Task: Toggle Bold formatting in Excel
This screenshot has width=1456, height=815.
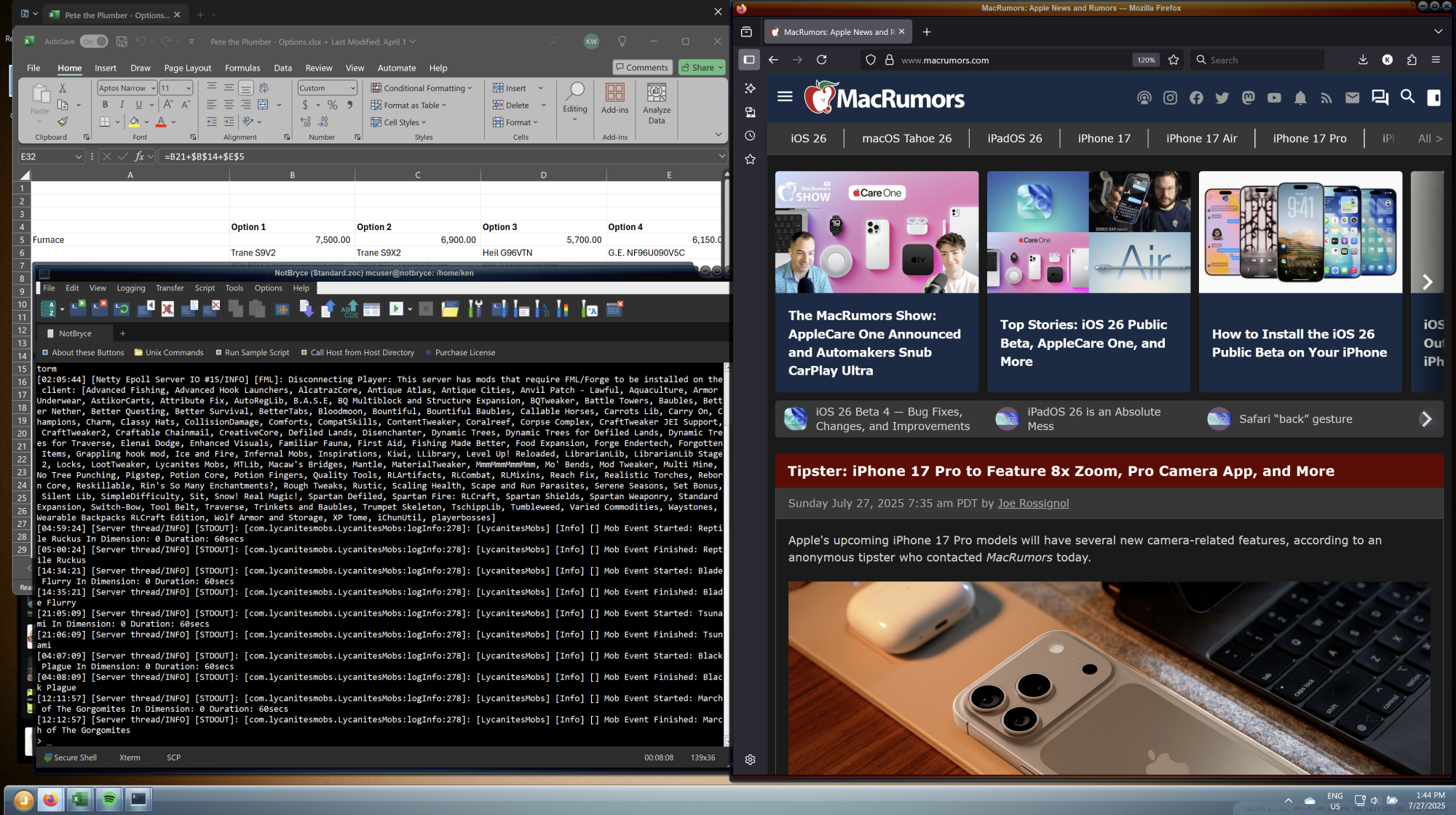Action: pyautogui.click(x=105, y=105)
